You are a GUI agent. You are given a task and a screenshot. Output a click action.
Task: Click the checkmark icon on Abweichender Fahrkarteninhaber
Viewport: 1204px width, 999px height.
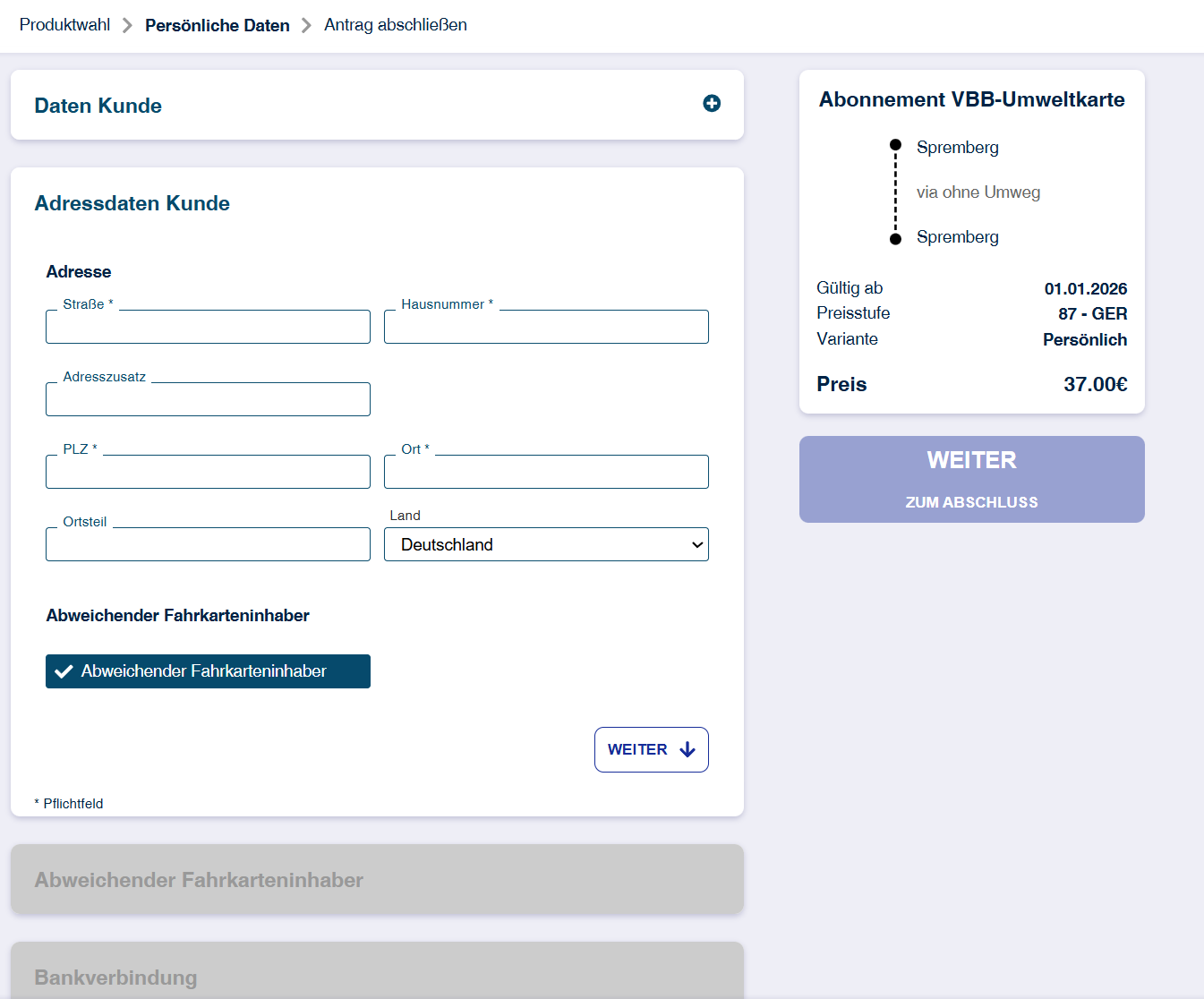click(x=64, y=671)
